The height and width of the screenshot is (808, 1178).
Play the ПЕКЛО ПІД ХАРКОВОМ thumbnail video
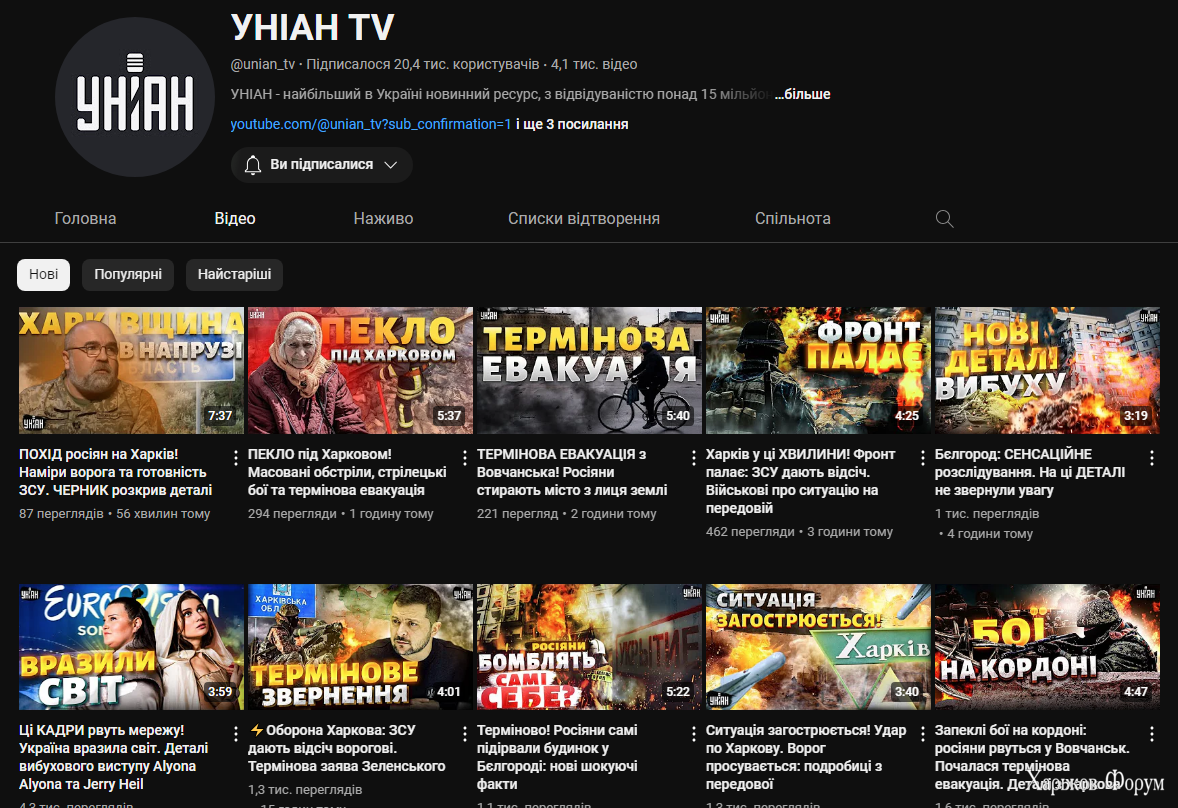click(361, 370)
